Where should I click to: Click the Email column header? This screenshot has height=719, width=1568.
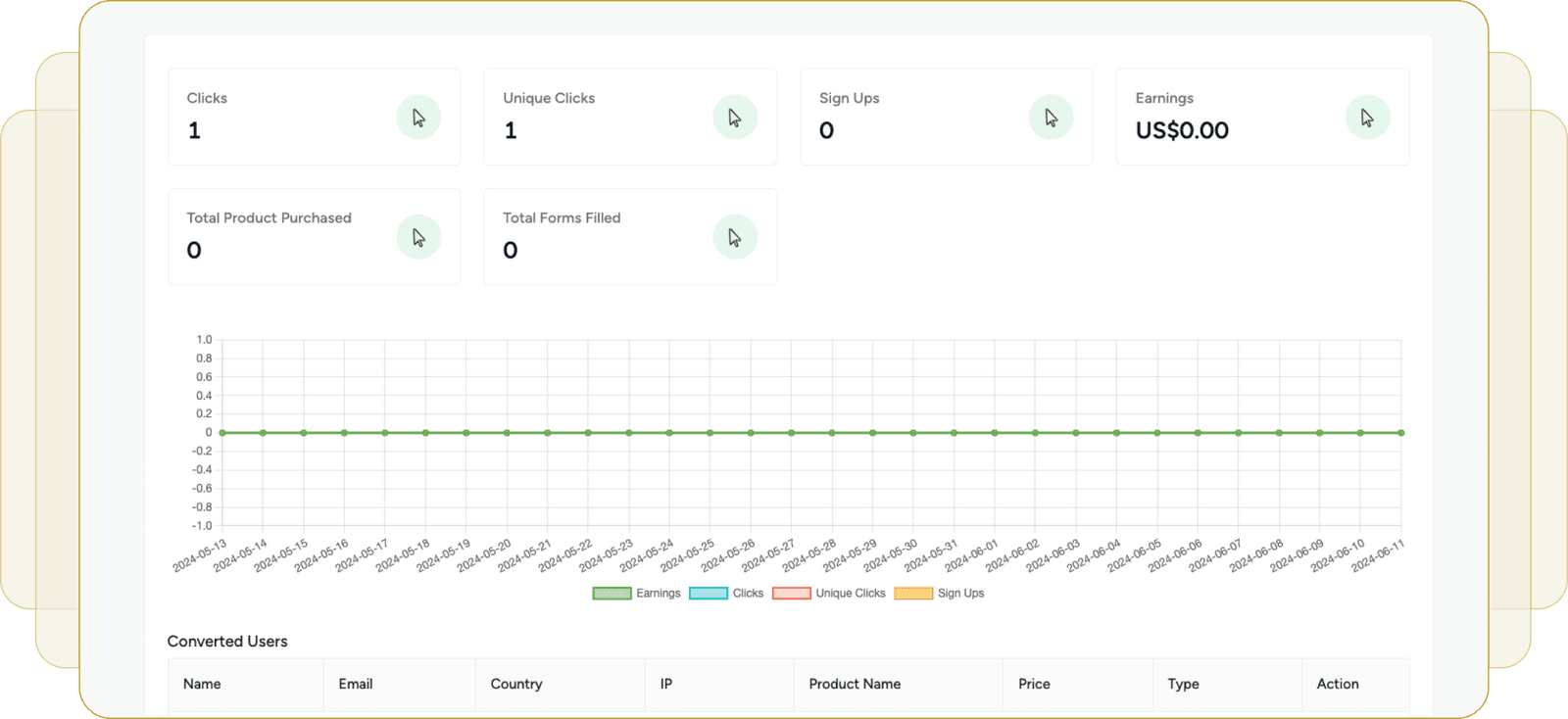(356, 684)
